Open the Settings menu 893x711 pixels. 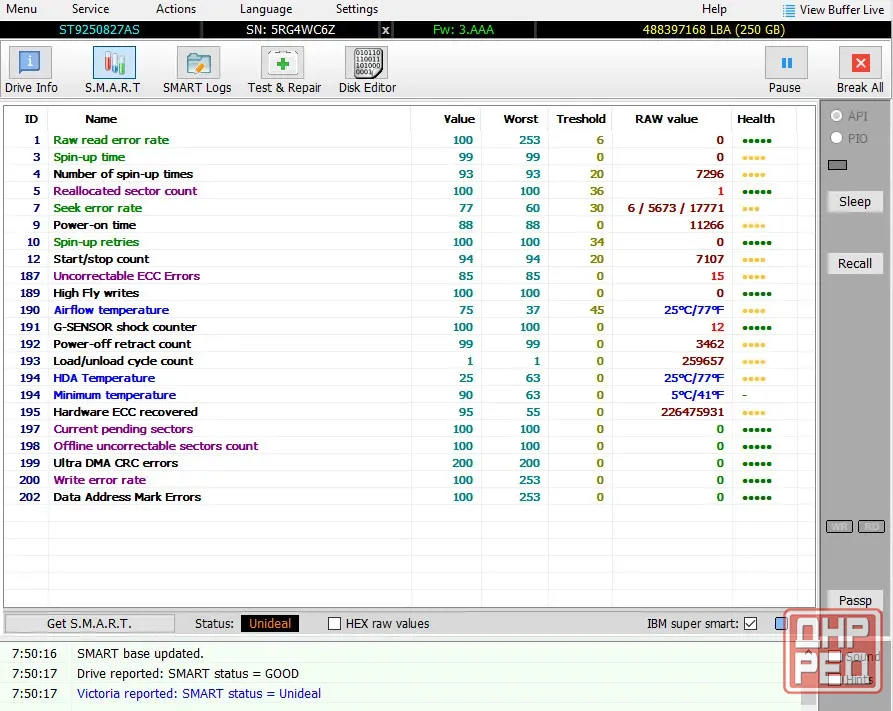357,9
